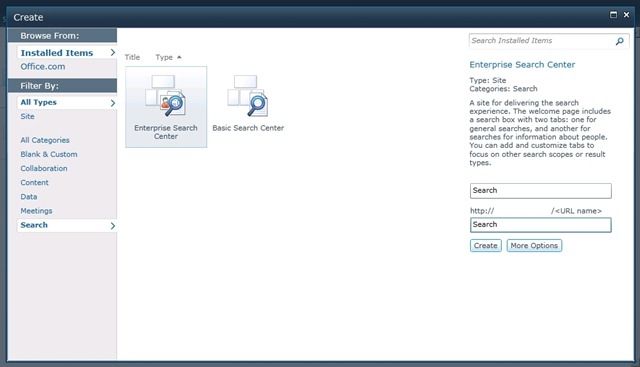Click the Search category chevron arrow
Viewport: 640px width, 367px height.
[113, 226]
